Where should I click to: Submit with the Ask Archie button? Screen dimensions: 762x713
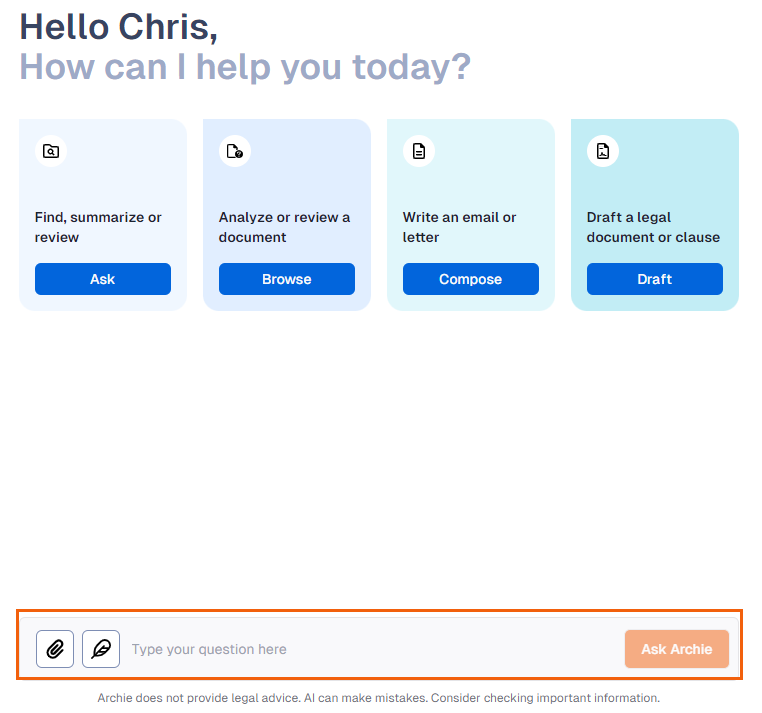click(x=677, y=649)
